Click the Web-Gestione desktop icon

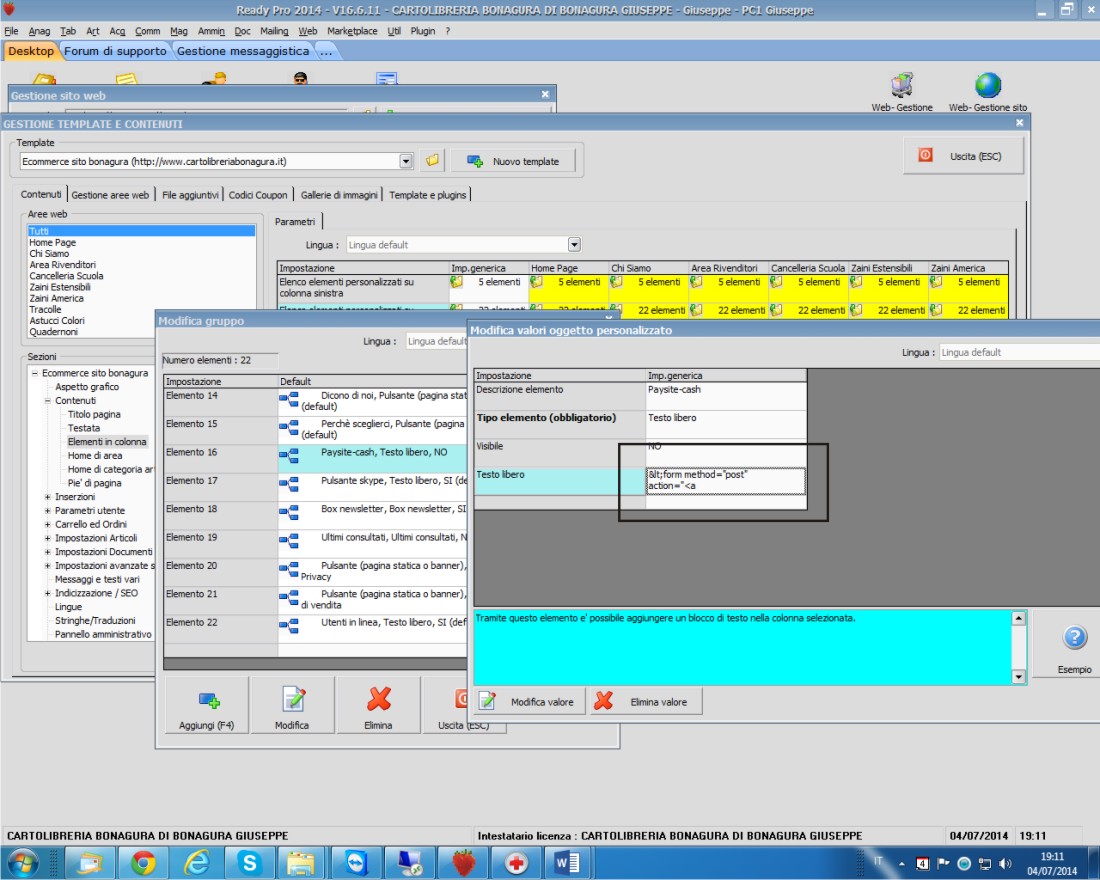(902, 86)
